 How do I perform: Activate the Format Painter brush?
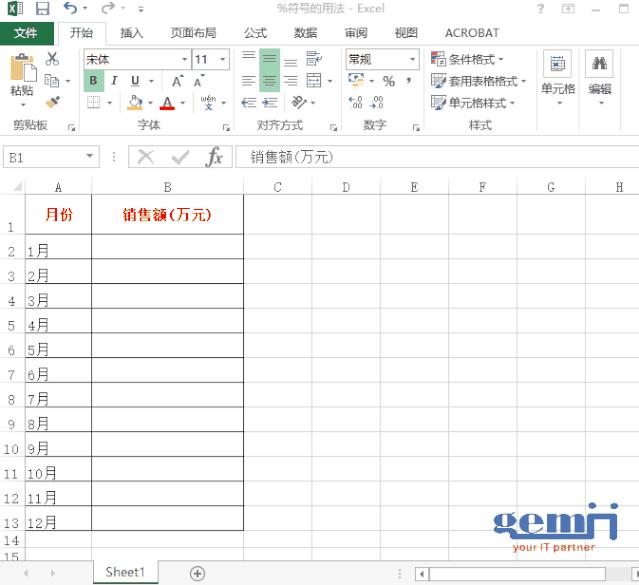53,102
